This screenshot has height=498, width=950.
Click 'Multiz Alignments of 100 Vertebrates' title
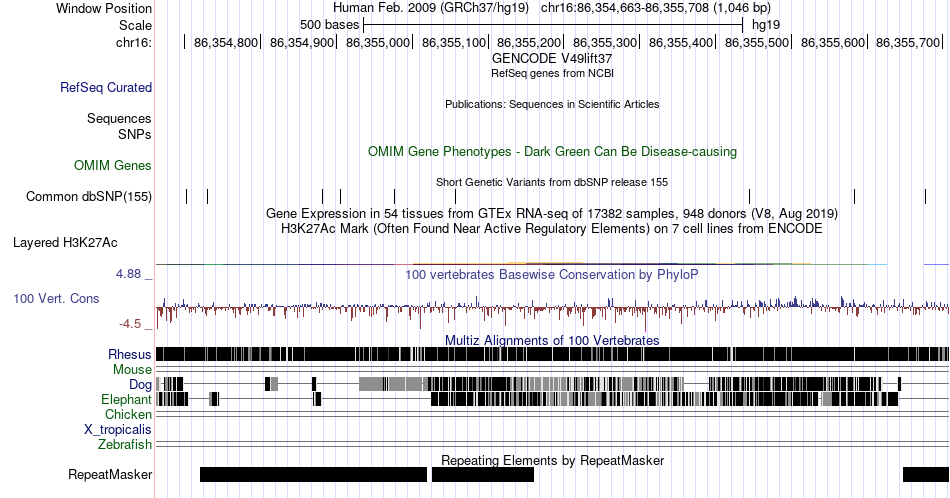tap(552, 340)
